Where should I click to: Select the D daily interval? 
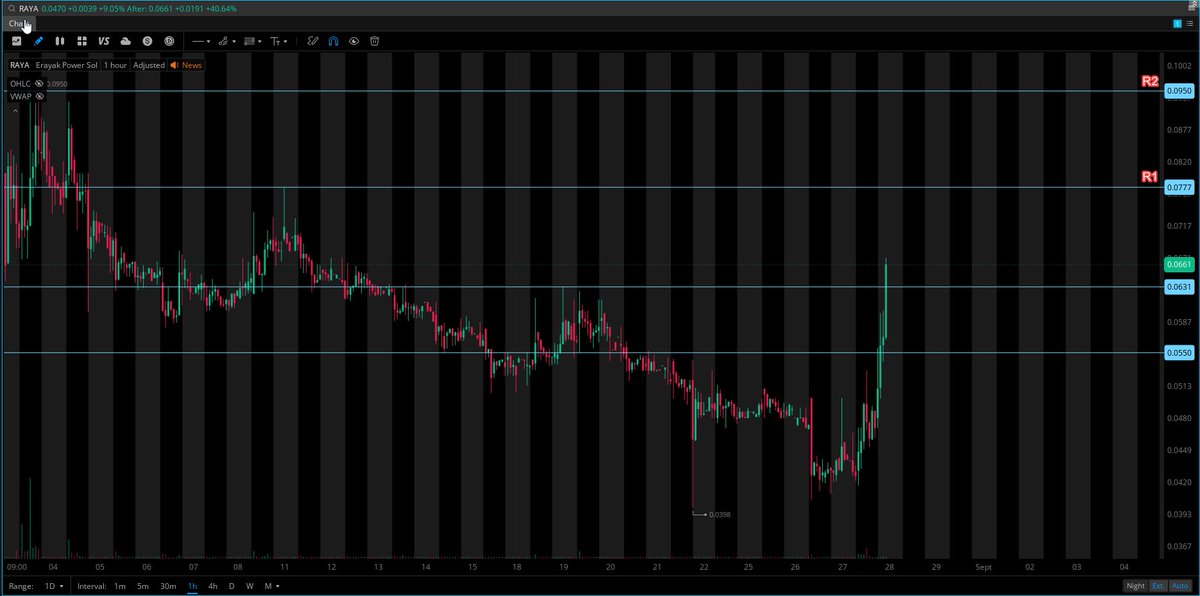click(x=231, y=586)
